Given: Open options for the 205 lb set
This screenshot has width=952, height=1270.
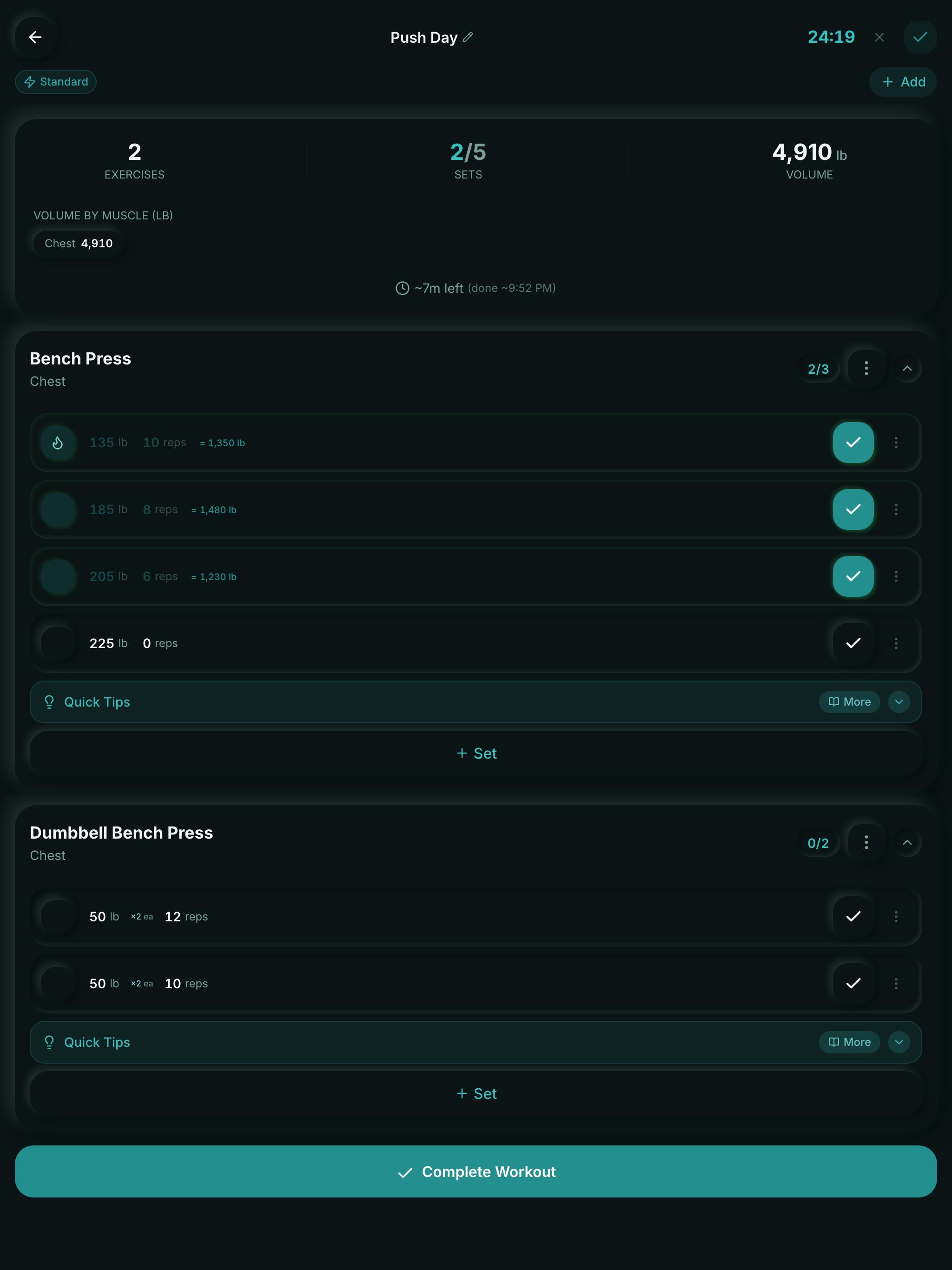Looking at the screenshot, I should pos(896,576).
